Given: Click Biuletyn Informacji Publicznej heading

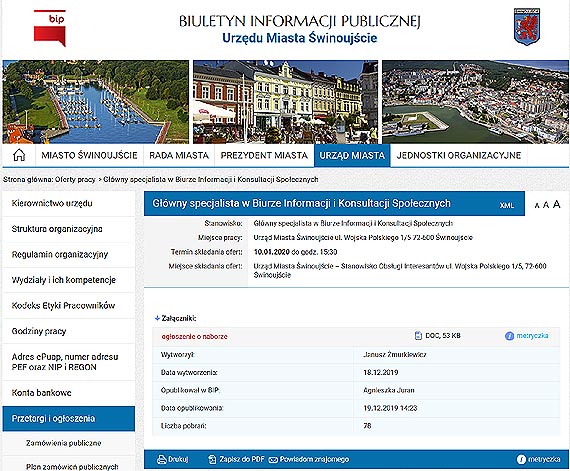Looking at the screenshot, I should pyautogui.click(x=300, y=21).
